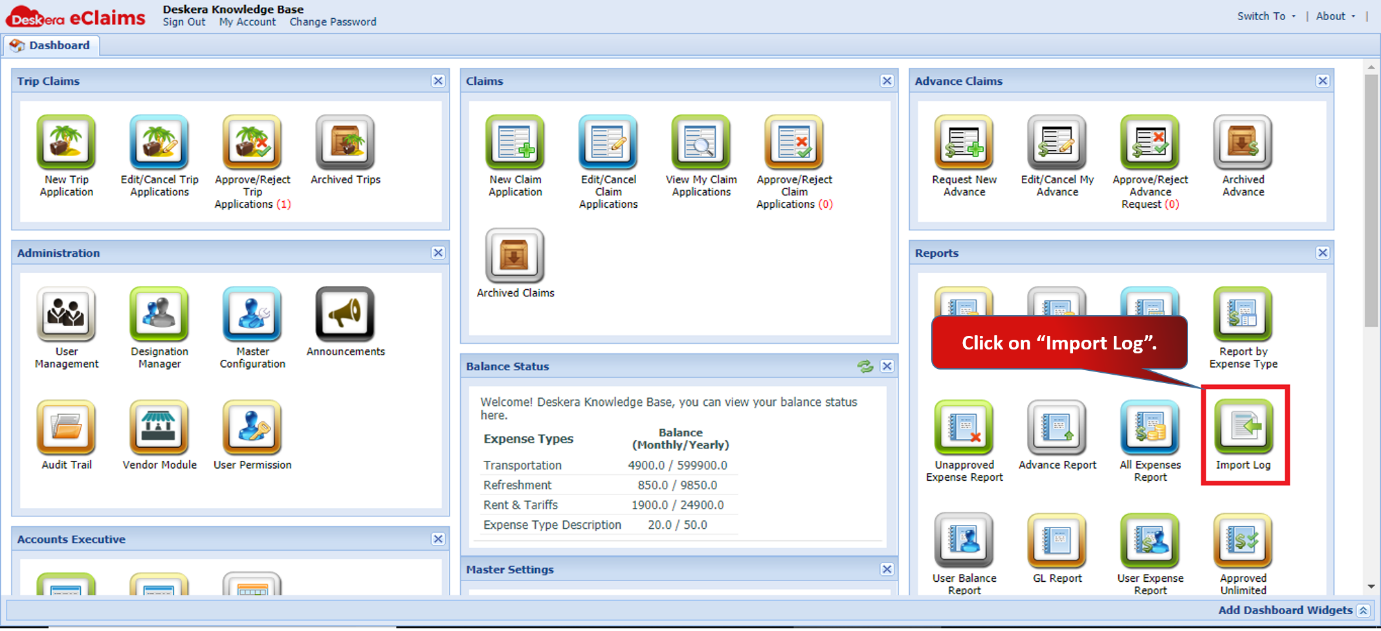Click the Change Password link
This screenshot has height=631, width=1381.
pos(333,22)
